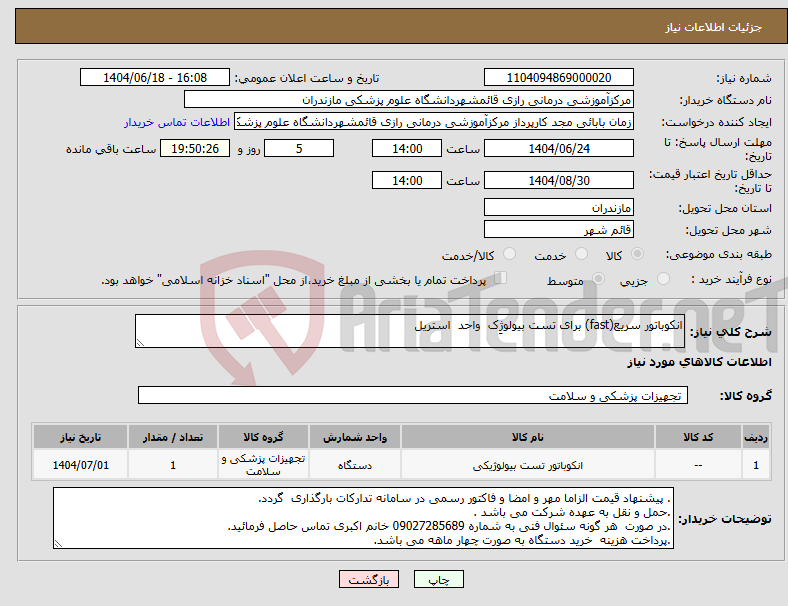Click the buyer notes textarea
The image size is (788, 606).
363,518
